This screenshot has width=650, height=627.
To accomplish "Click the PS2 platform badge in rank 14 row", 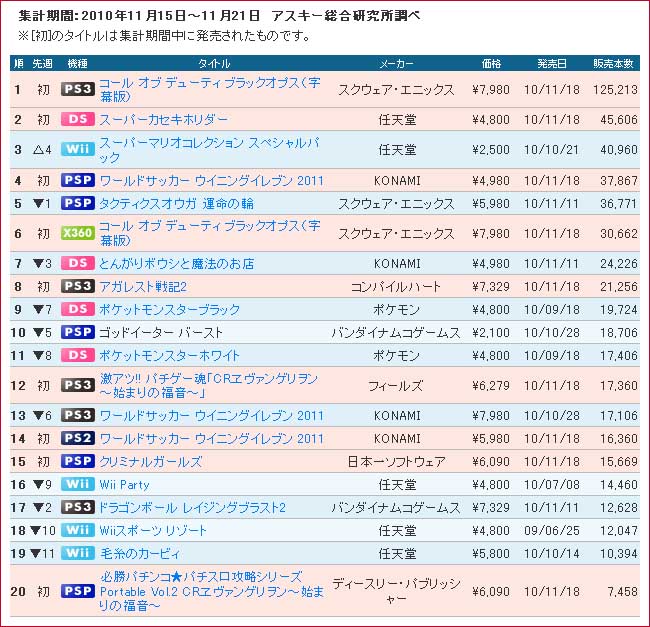I will (x=78, y=438).
